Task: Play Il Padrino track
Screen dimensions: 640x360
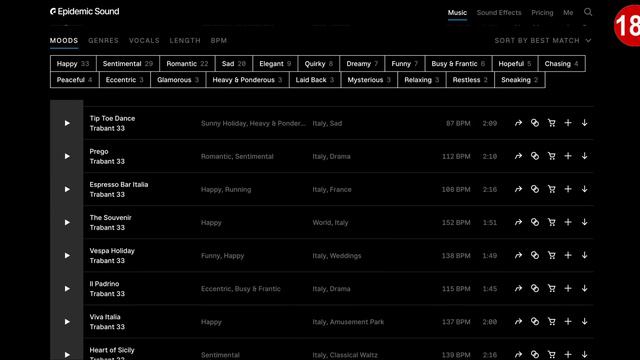Action: tap(67, 289)
